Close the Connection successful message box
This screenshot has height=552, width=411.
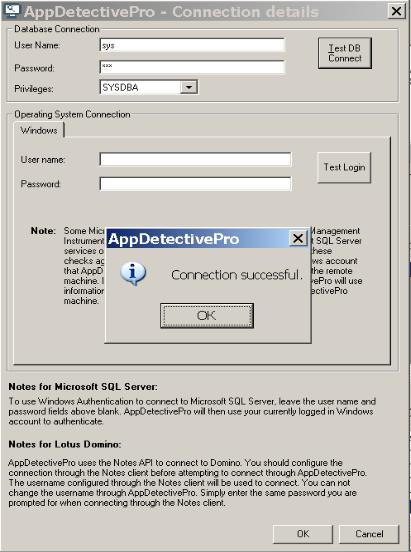tap(298, 238)
